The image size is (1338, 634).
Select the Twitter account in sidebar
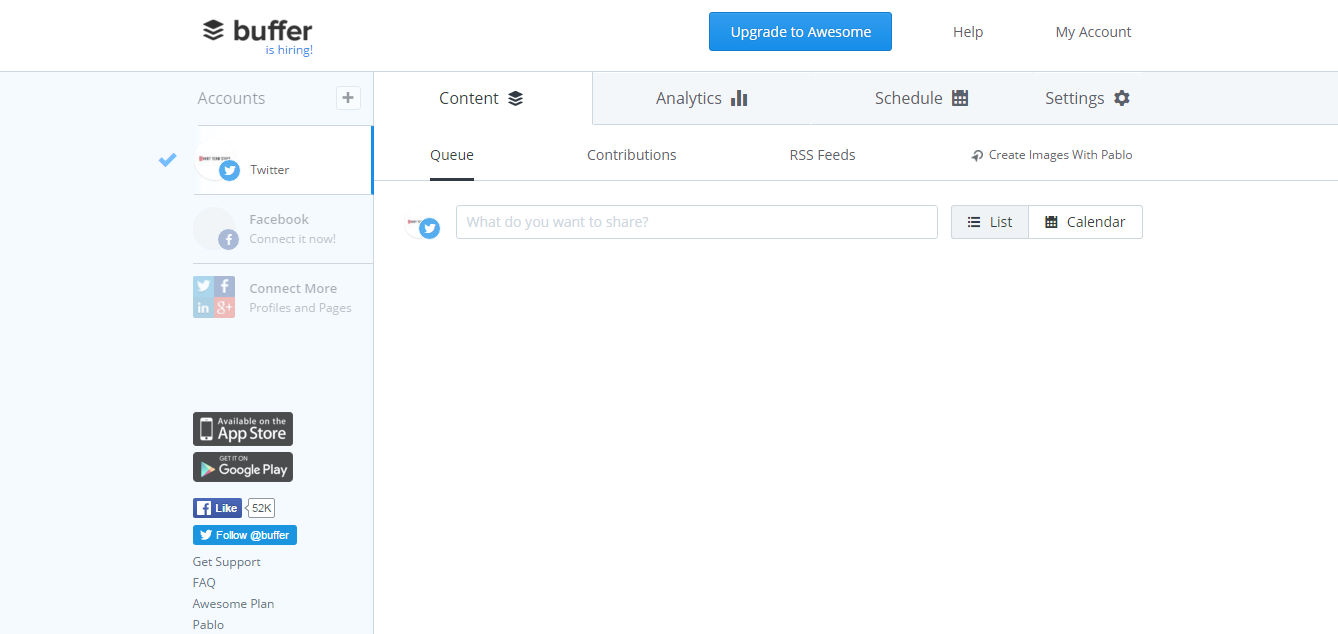tap(282, 160)
